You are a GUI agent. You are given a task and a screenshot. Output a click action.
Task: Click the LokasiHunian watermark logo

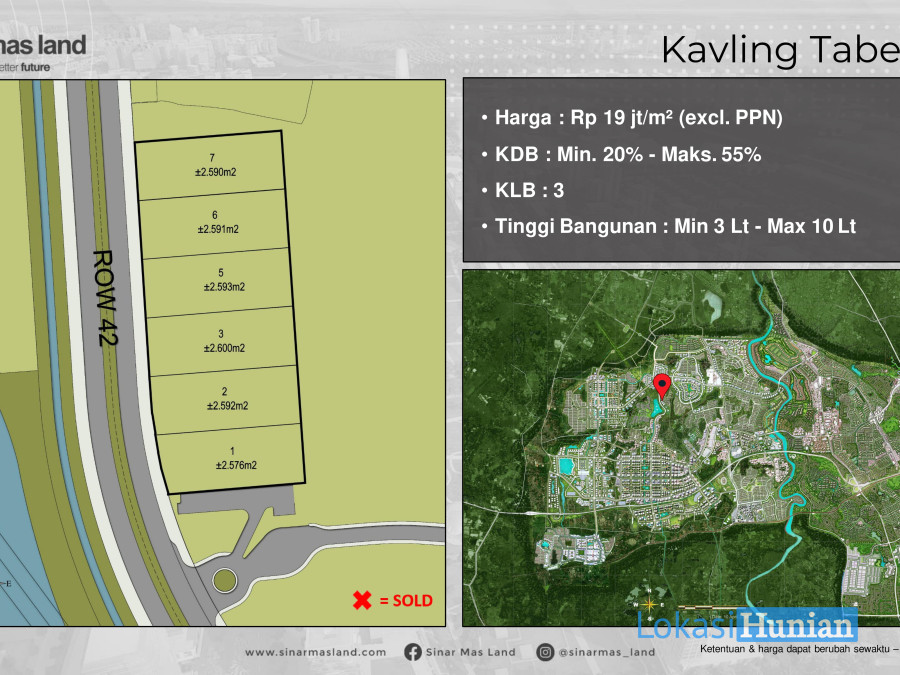[x=747, y=625]
